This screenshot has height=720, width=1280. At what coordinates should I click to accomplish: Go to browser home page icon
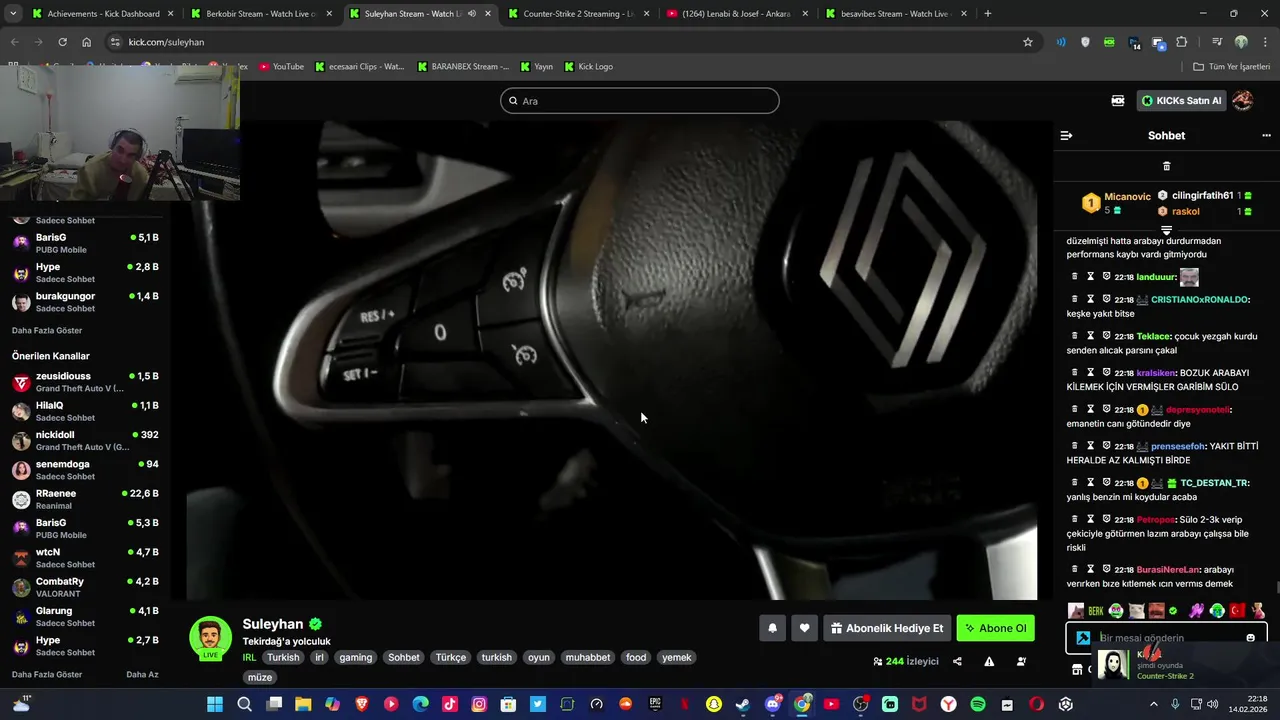click(x=86, y=42)
